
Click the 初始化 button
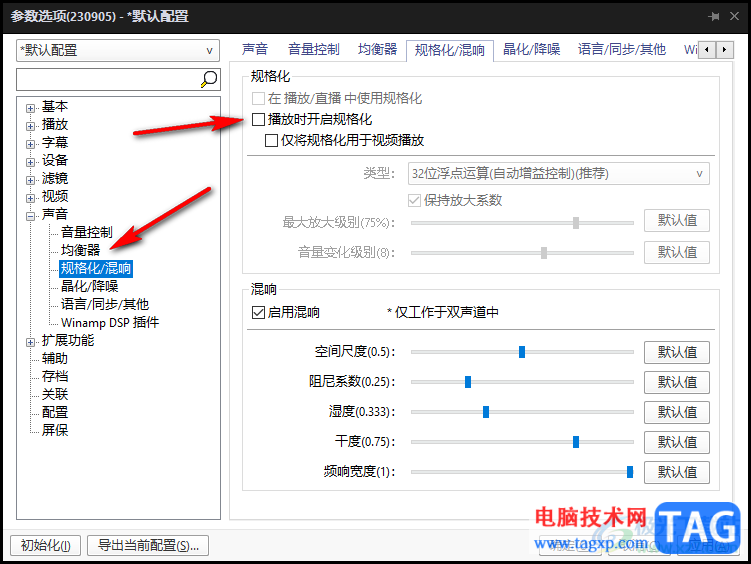pos(46,545)
